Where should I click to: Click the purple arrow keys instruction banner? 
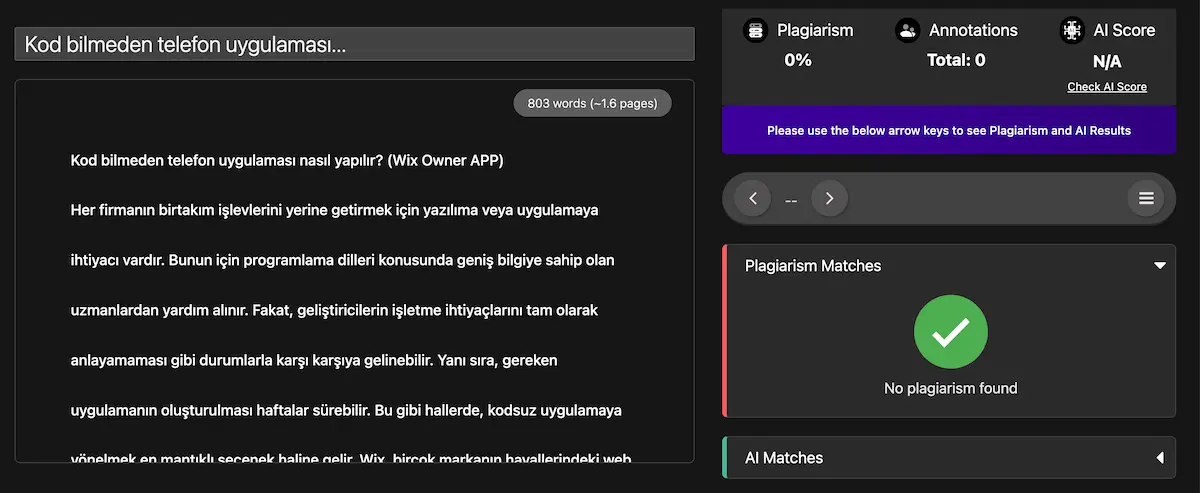pyautogui.click(x=948, y=130)
